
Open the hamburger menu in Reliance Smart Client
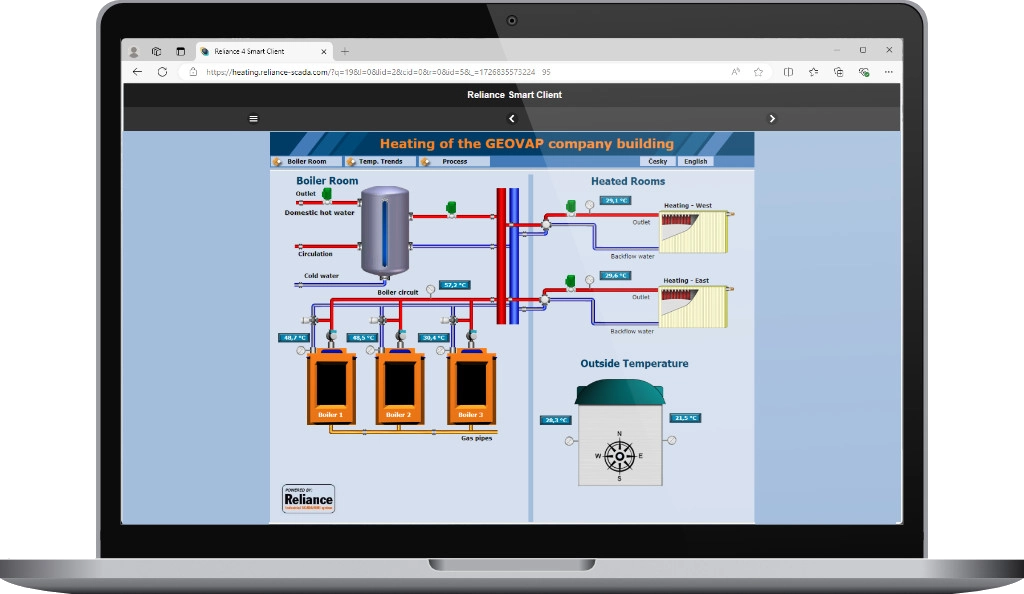click(x=253, y=119)
